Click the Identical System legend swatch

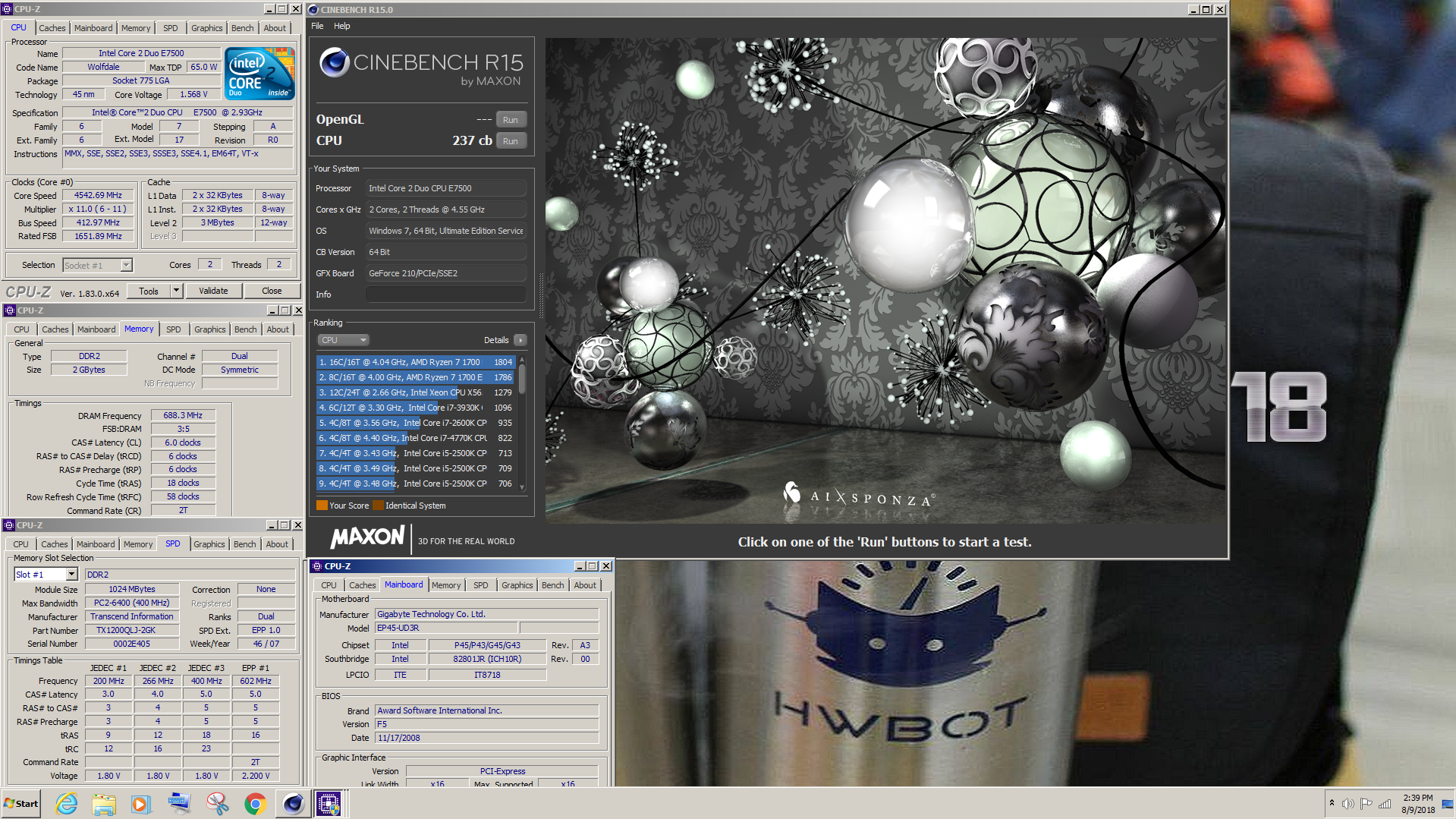(378, 506)
